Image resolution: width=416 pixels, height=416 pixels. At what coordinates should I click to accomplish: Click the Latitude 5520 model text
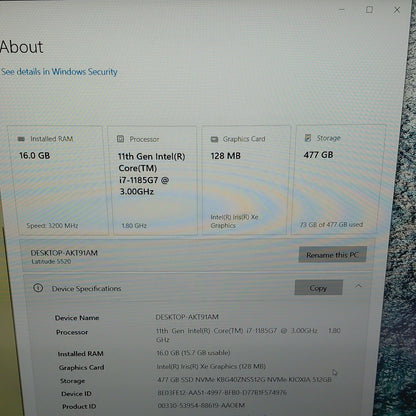51,261
